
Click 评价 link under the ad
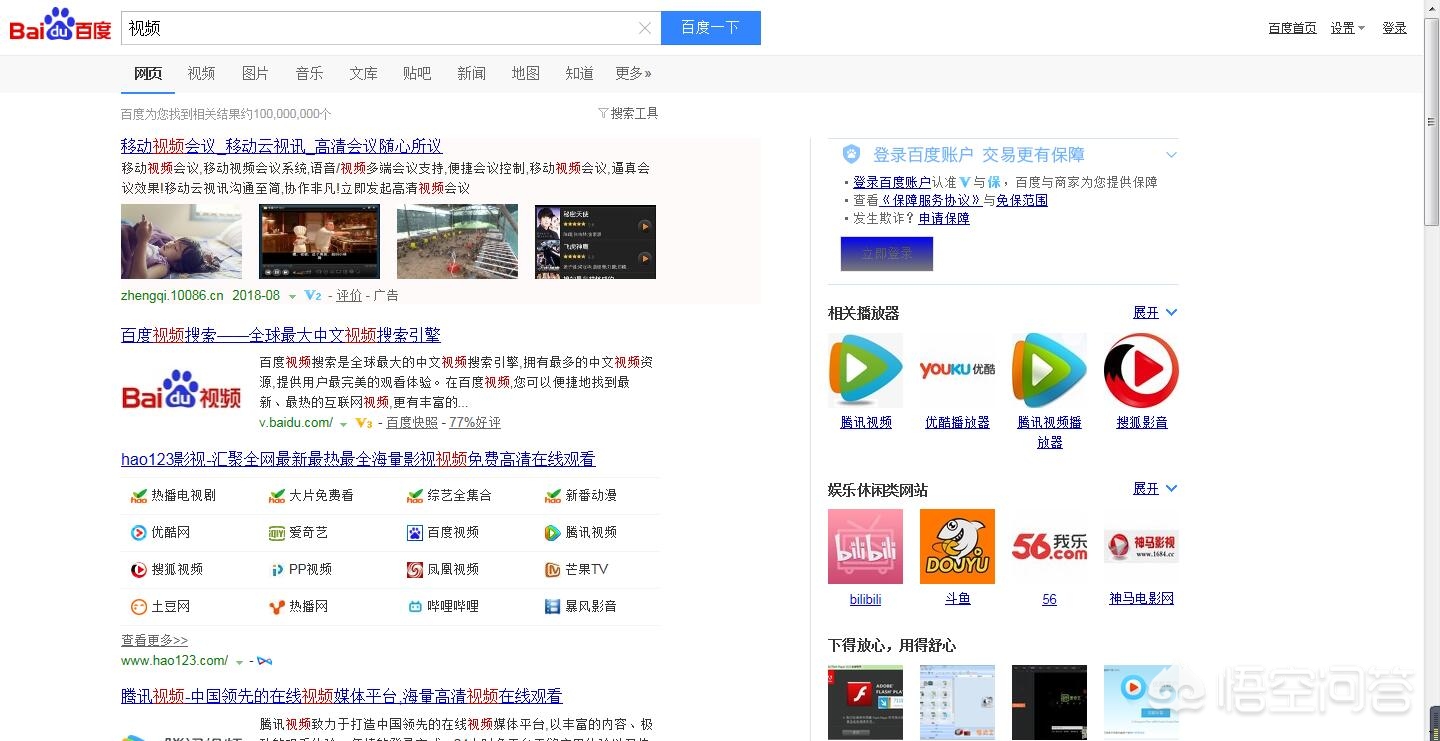pyautogui.click(x=349, y=295)
